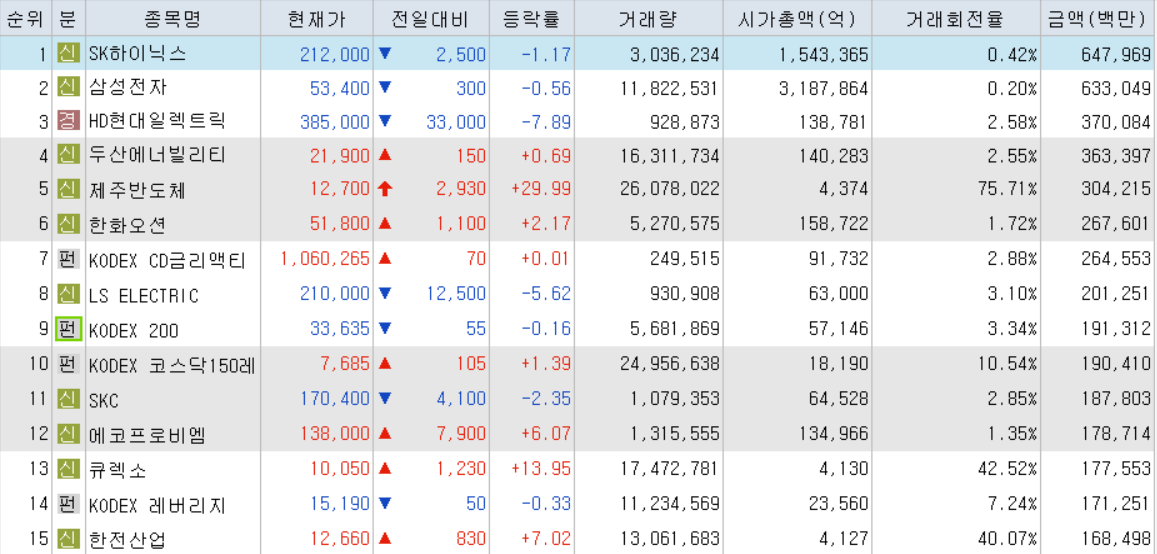1157x554 pixels.
Task: Select the KODEX 200 row name
Action: 134,330
